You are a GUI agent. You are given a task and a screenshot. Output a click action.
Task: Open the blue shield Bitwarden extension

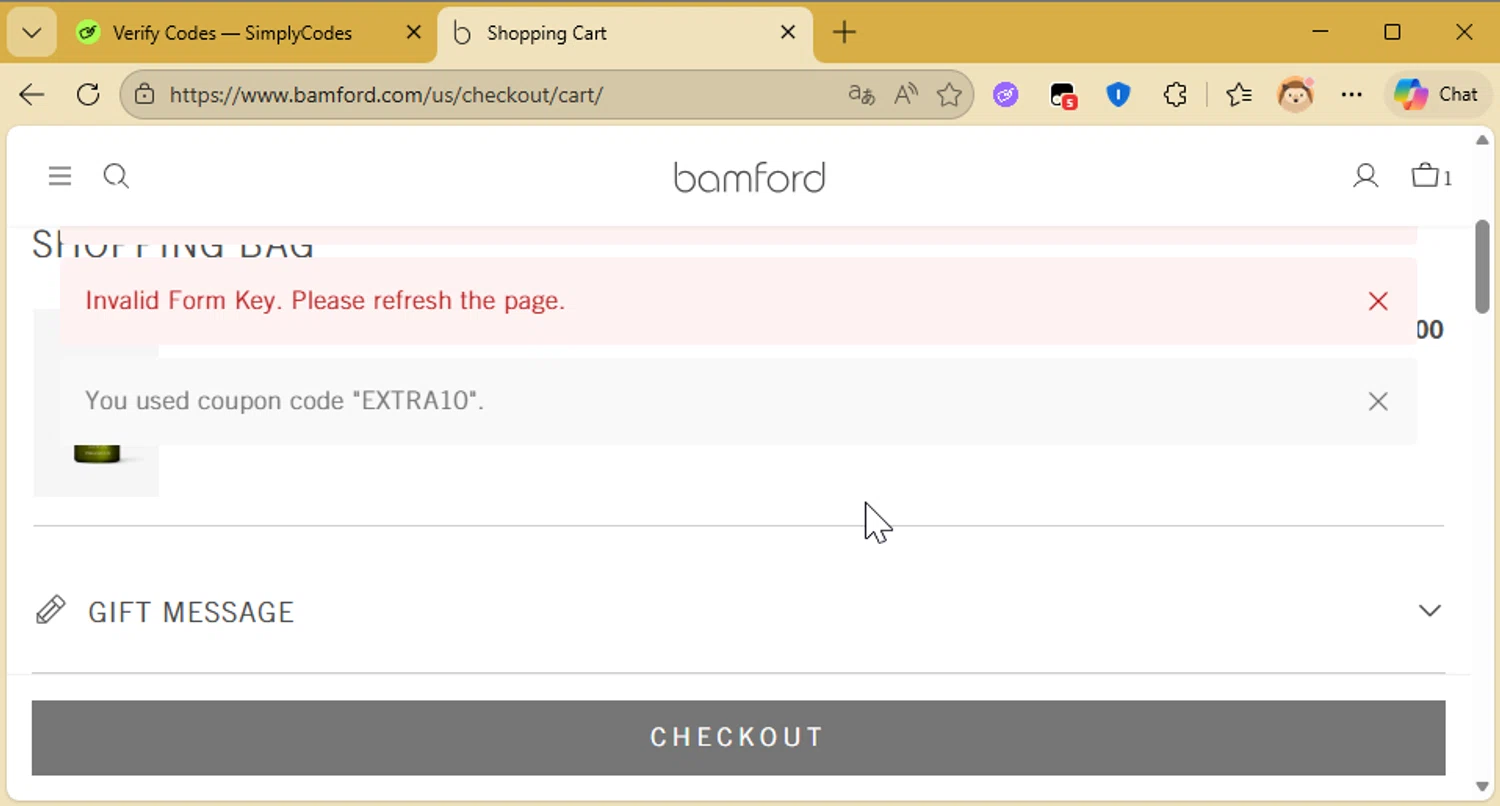[1118, 95]
